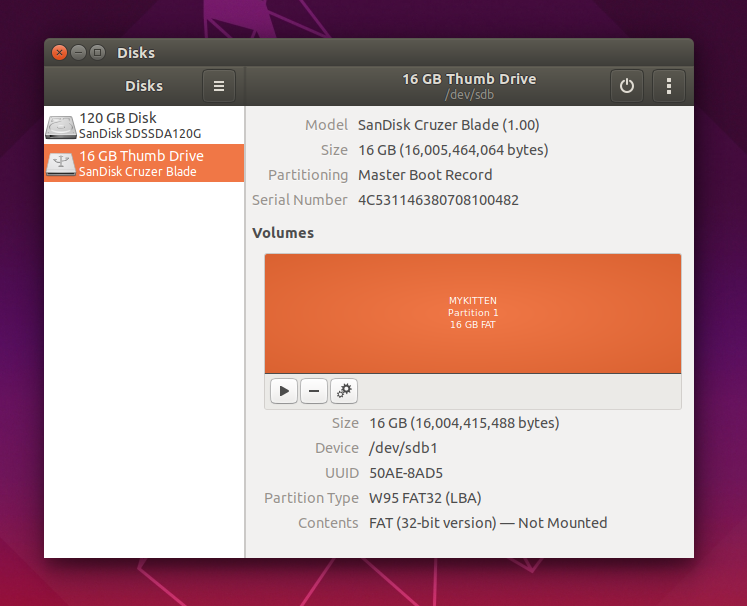Click the device path /dev/sdb1
This screenshot has height=606, width=747.
point(403,448)
